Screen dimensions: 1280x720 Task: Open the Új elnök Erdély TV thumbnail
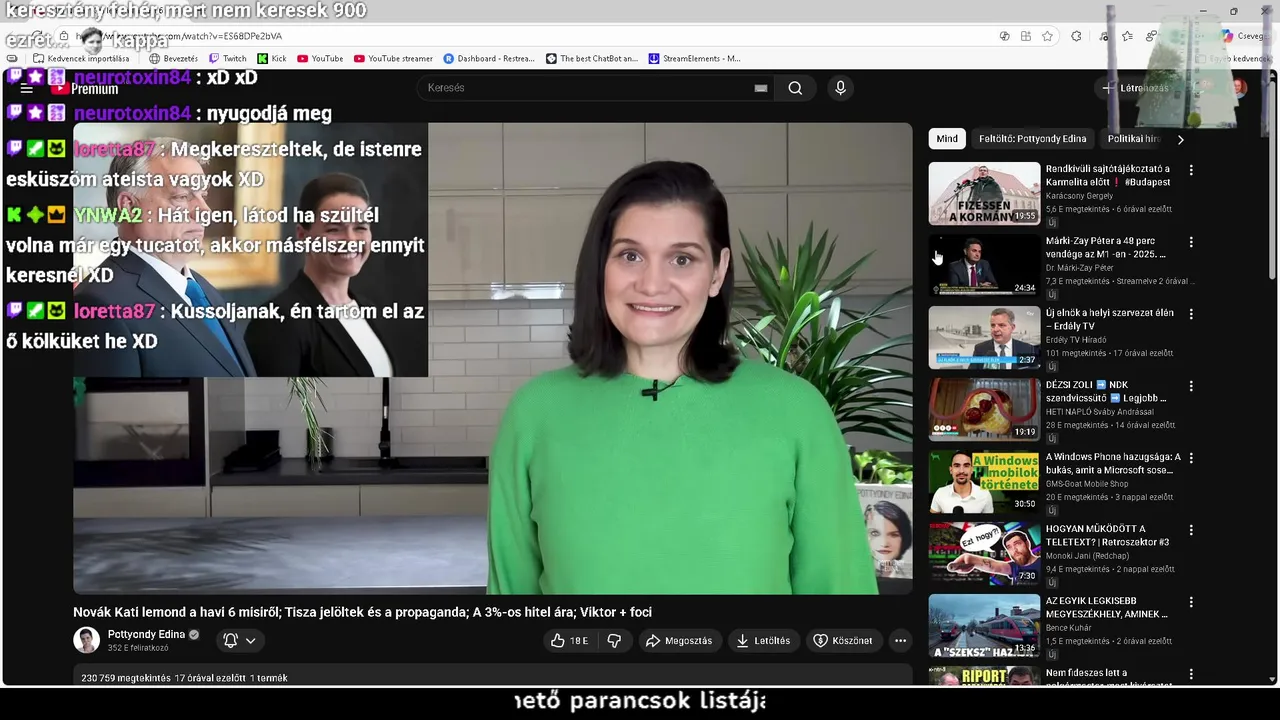[x=984, y=338]
